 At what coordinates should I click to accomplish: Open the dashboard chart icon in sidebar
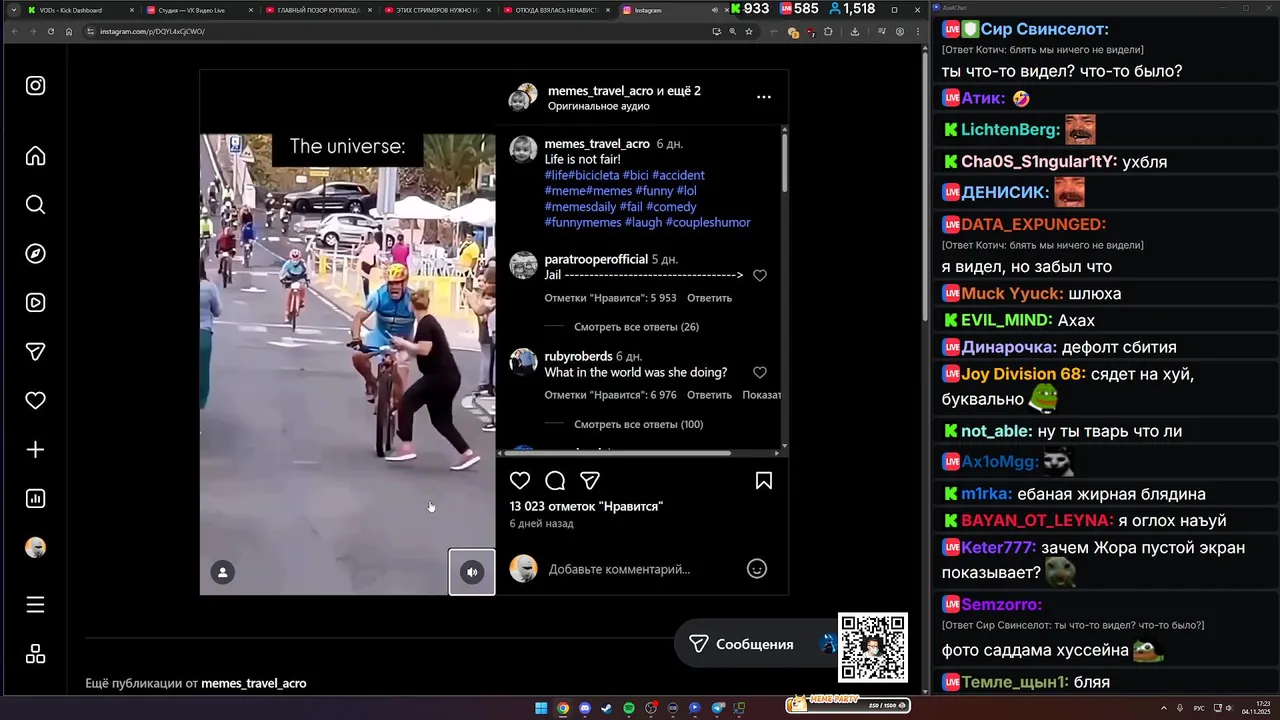point(35,499)
